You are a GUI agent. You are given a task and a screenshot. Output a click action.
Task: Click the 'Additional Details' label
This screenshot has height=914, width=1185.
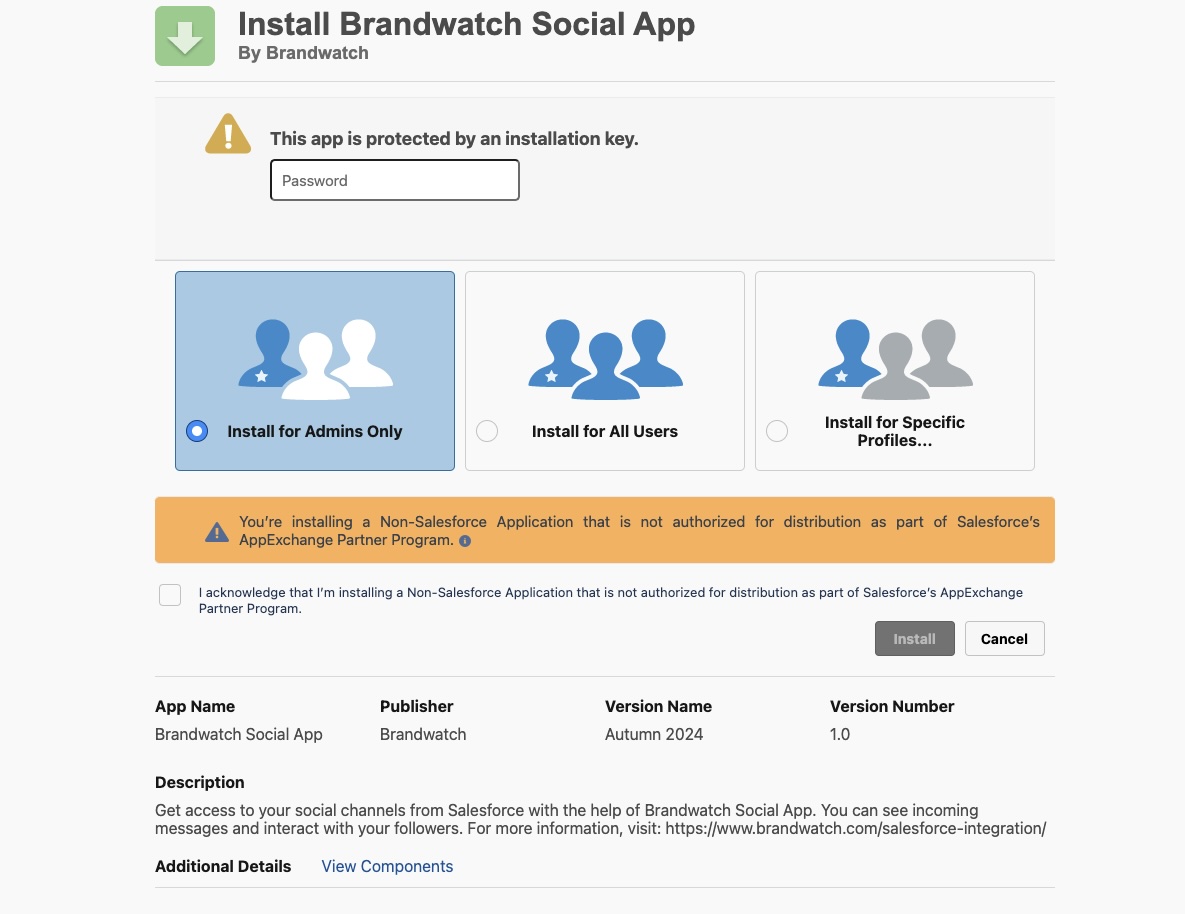pos(223,866)
